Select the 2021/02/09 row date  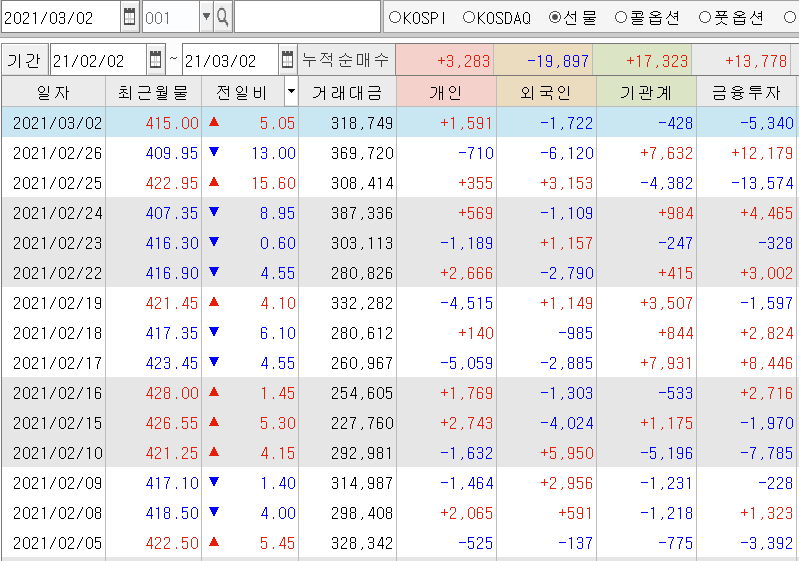point(58,483)
